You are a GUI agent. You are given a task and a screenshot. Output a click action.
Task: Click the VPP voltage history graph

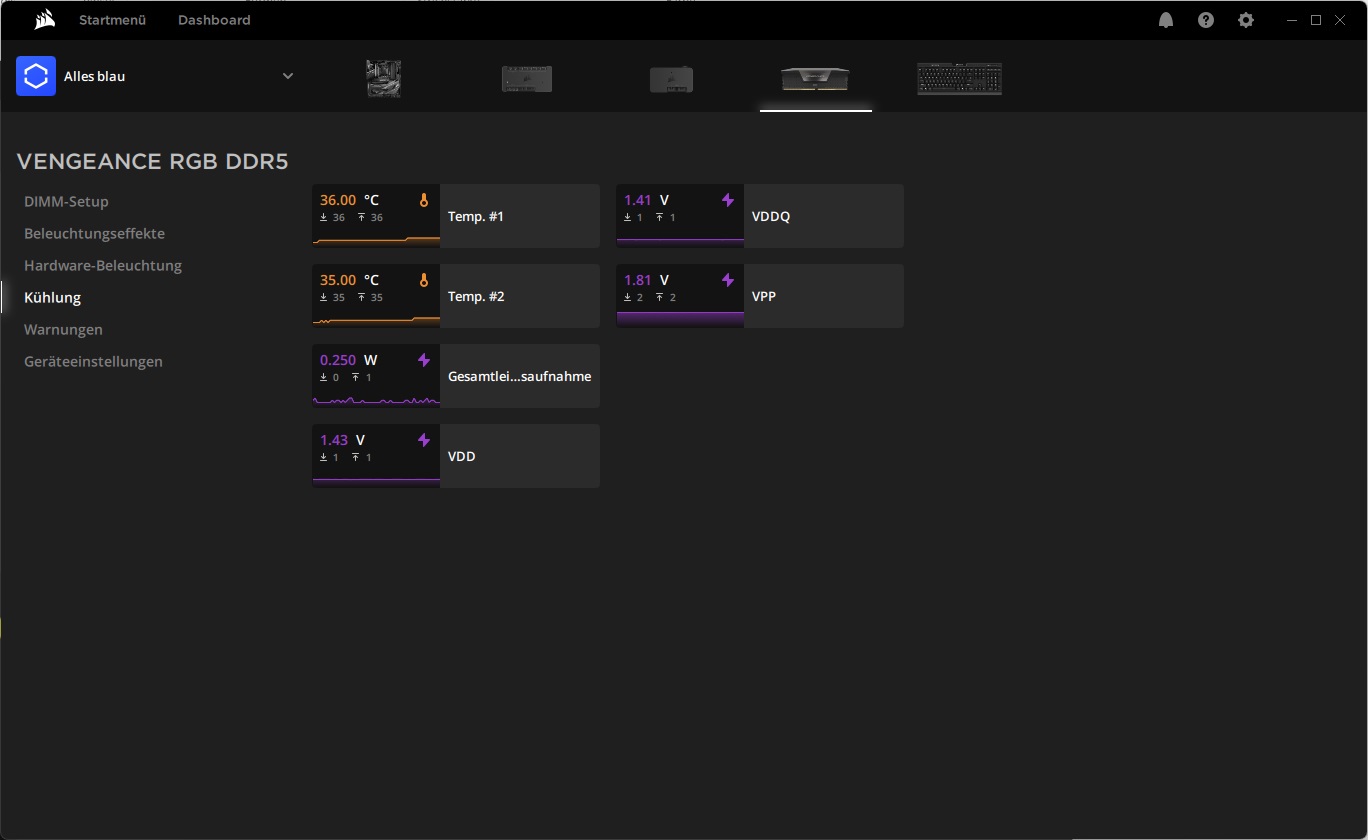680,319
